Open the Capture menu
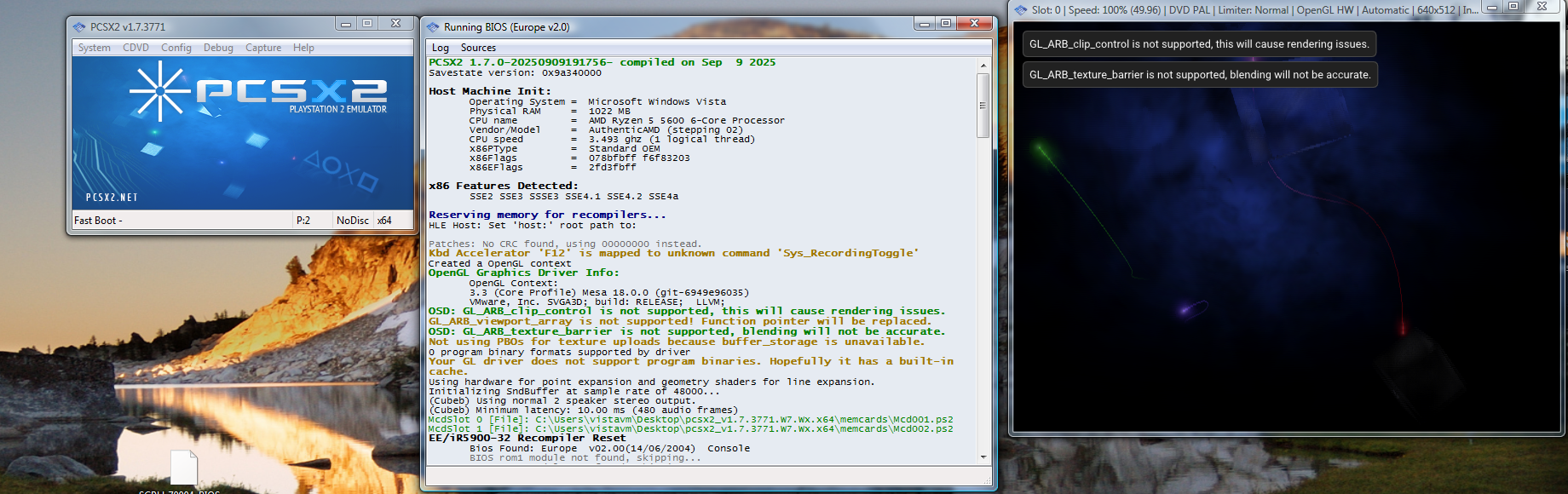1568x494 pixels. (x=263, y=48)
